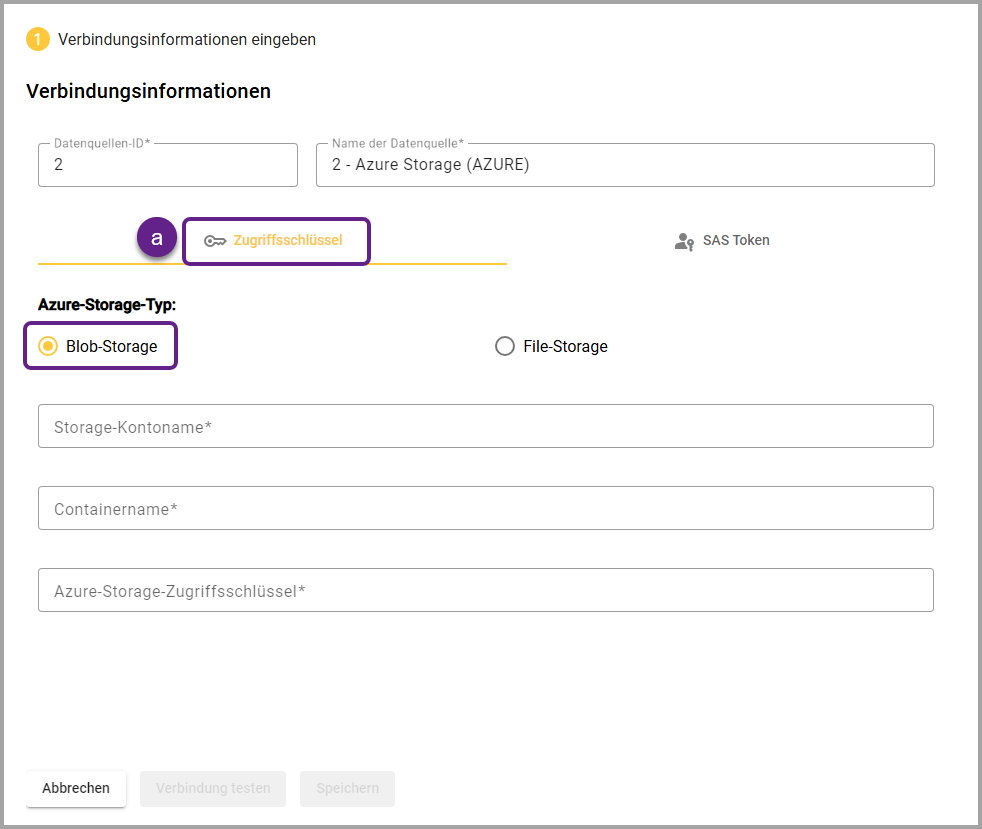Click the "Verbindungsinformationen eingeben" step title
Viewport: 982px width, 829px height.
187,40
